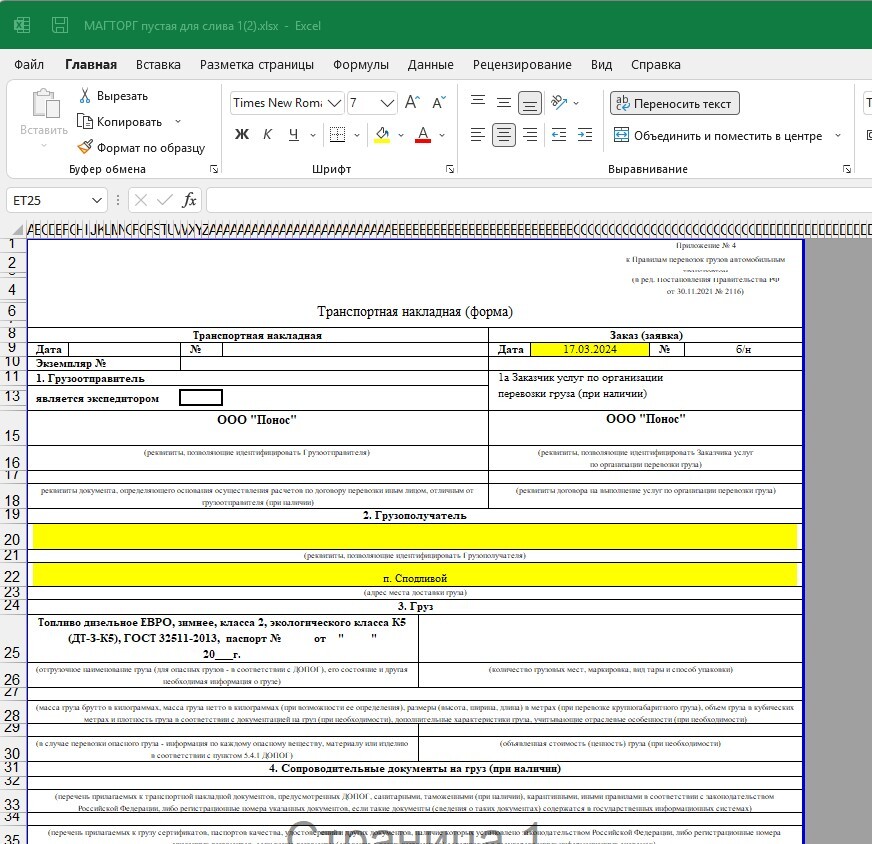
Task: Expand fill color dropdown arrow
Action: pos(401,135)
